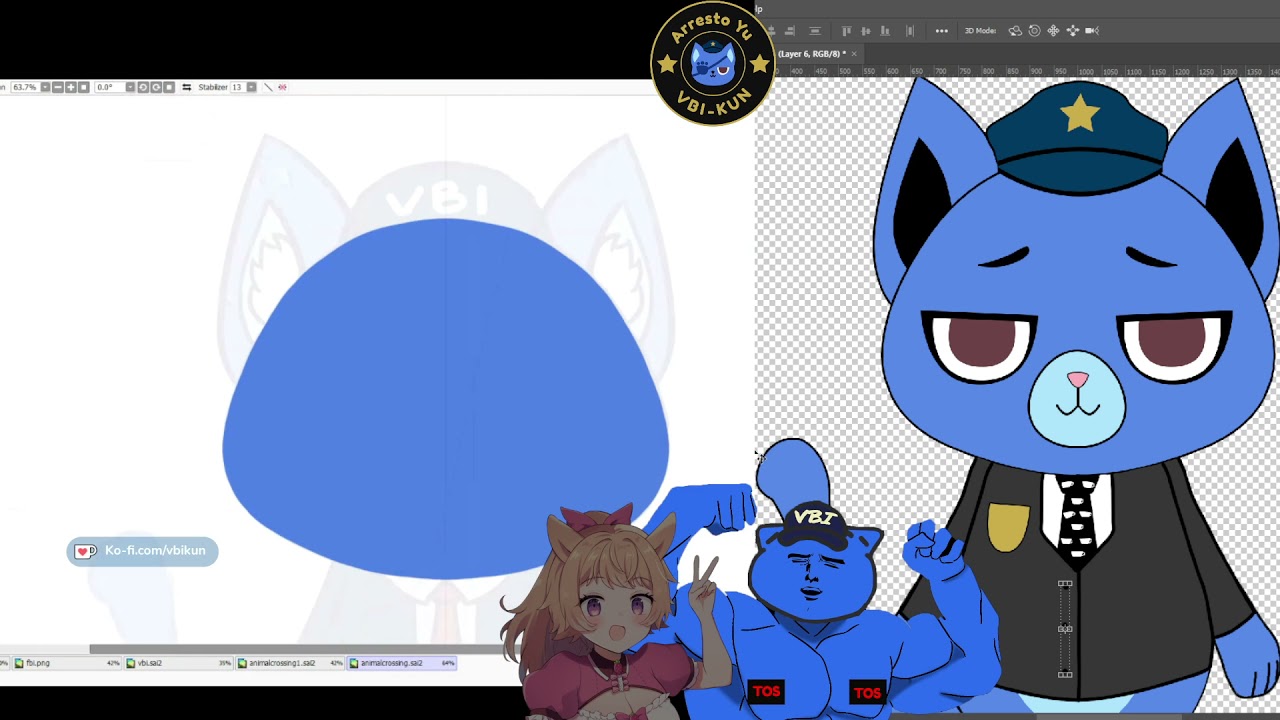Image resolution: width=1280 pixels, height=720 pixels.
Task: Select the 3D zoom camera icon
Action: [x=1092, y=31]
